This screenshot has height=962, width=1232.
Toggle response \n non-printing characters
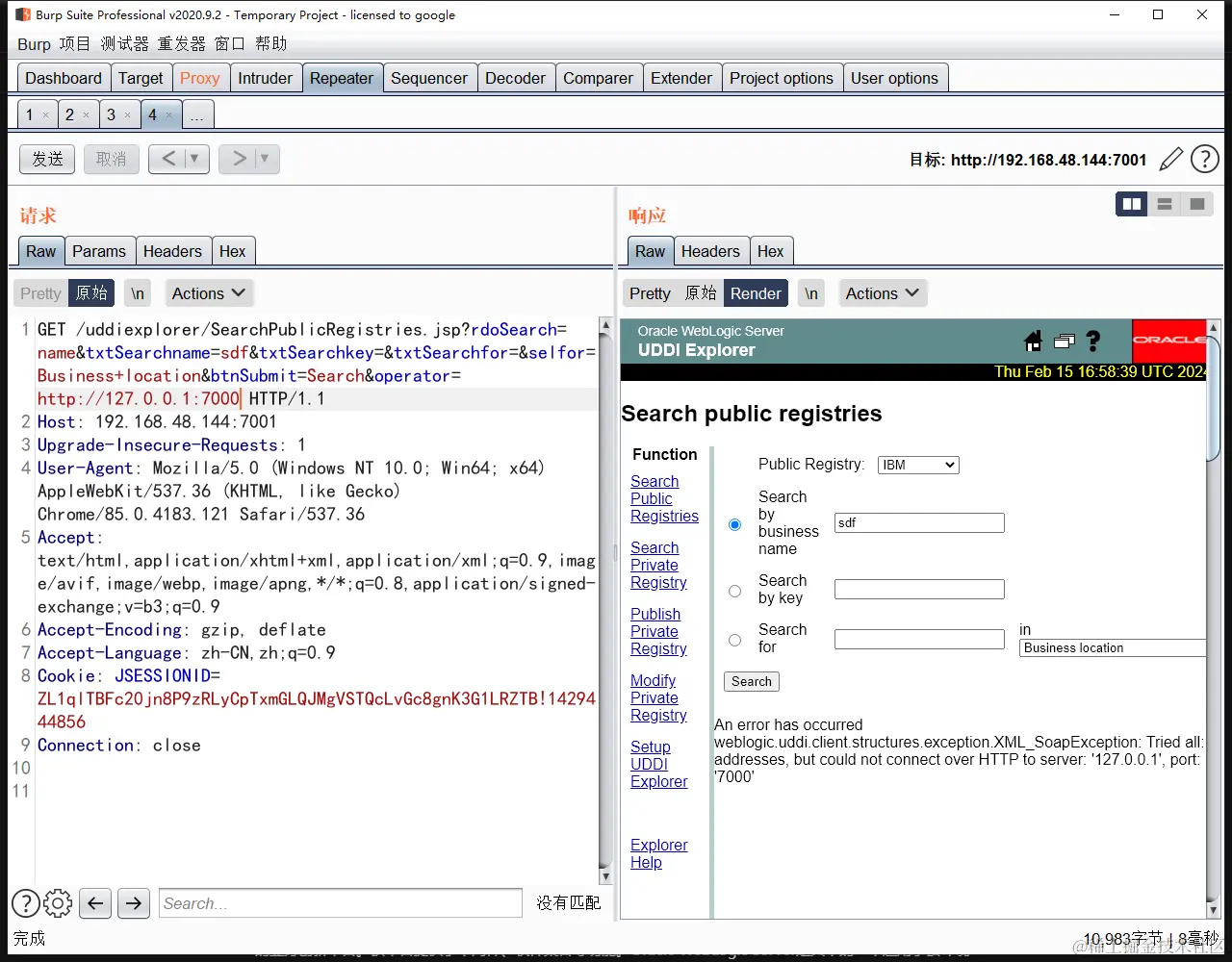point(811,293)
